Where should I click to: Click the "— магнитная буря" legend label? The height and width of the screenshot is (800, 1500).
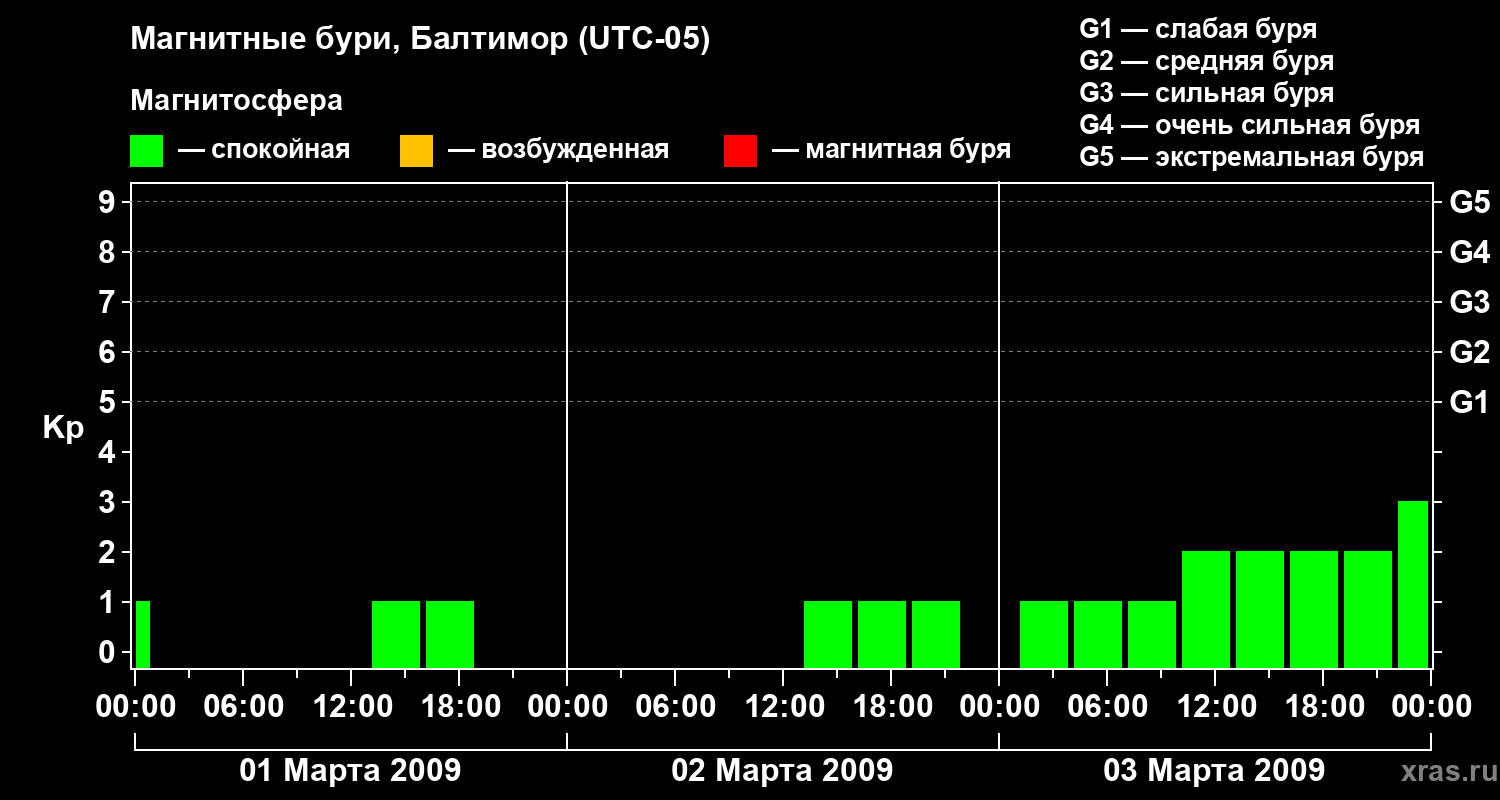891,150
